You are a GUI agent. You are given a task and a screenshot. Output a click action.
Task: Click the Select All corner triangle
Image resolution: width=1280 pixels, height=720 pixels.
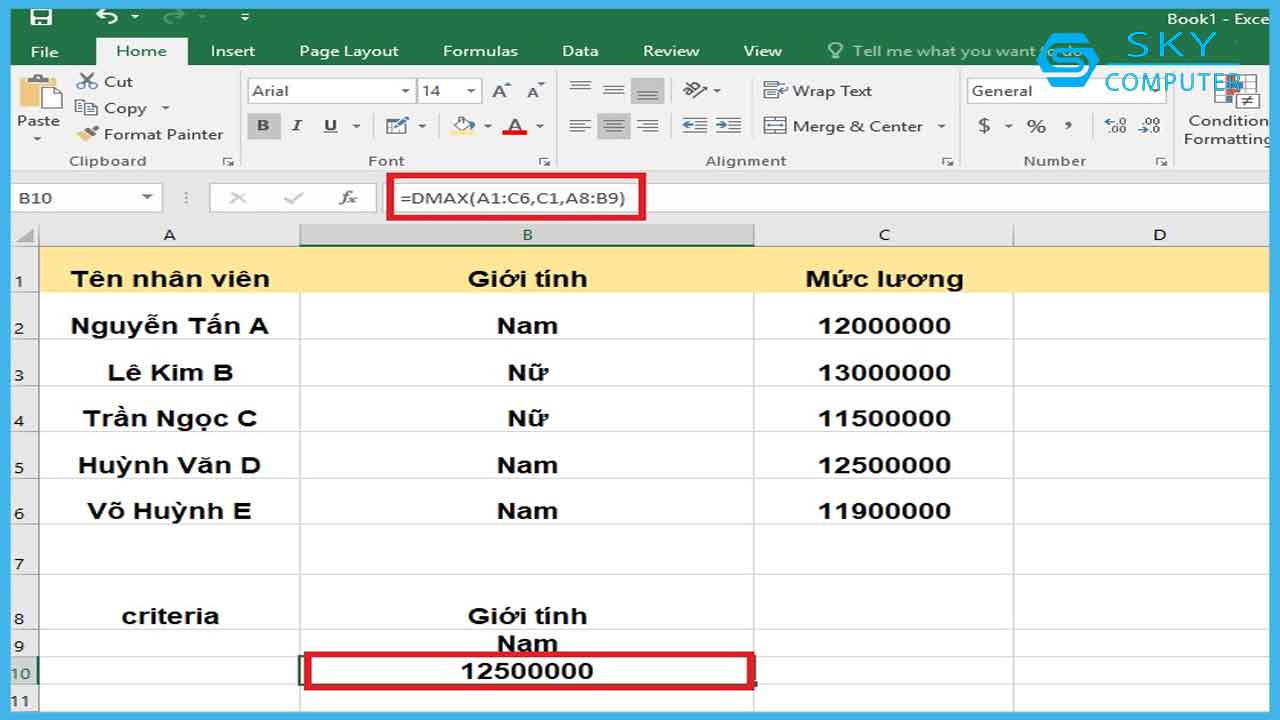(25, 236)
